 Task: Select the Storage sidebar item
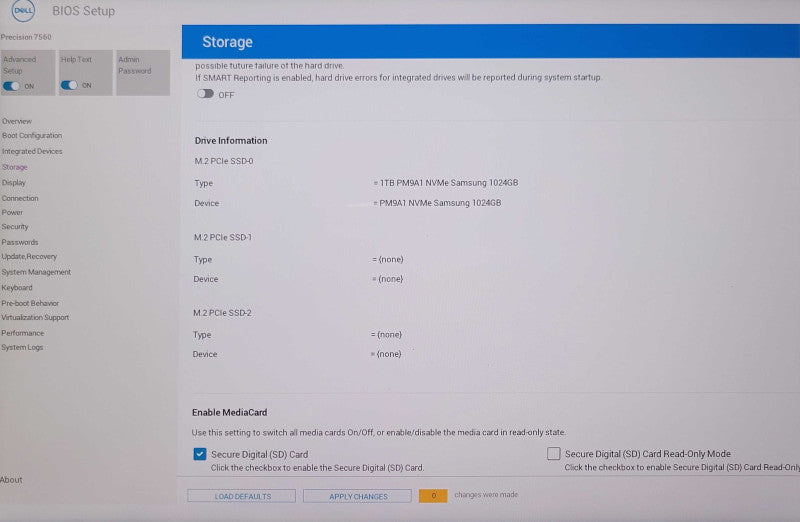pos(14,167)
